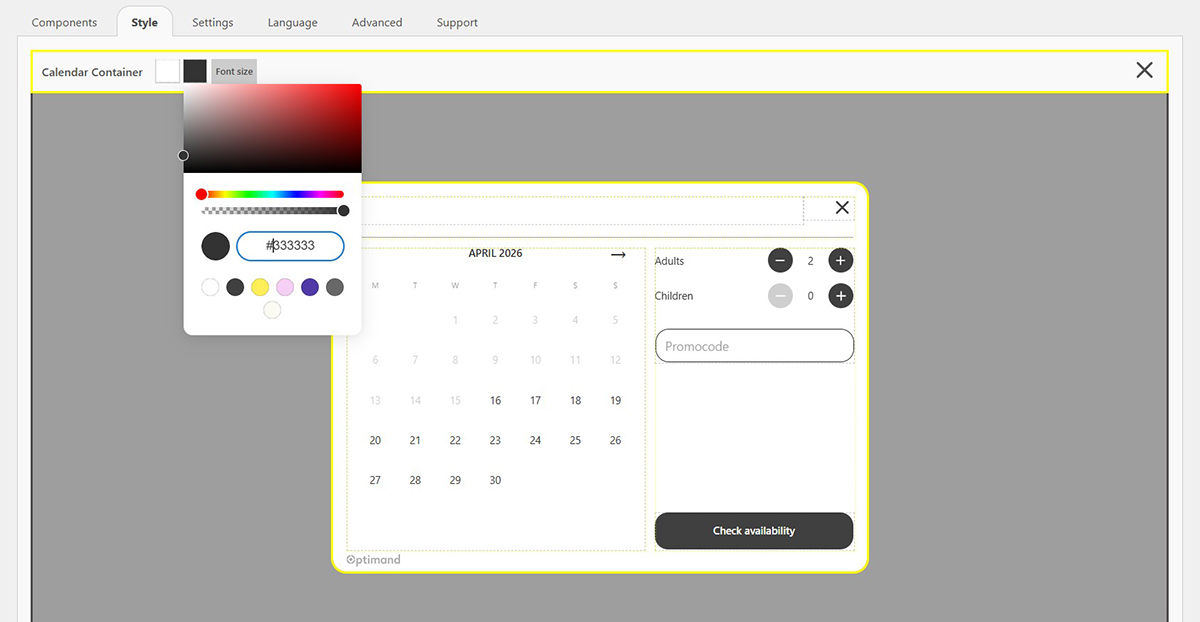1200x622 pixels.
Task: Decrease the Adults count with the minus icon
Action: tap(780, 260)
